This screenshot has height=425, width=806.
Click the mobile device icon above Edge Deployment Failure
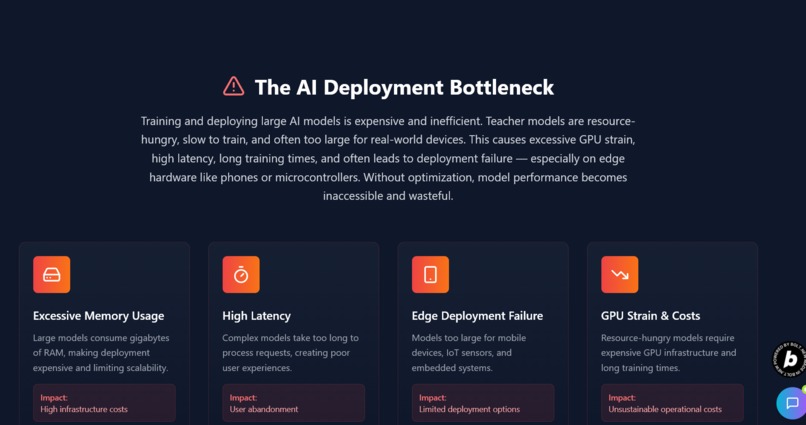click(430, 274)
